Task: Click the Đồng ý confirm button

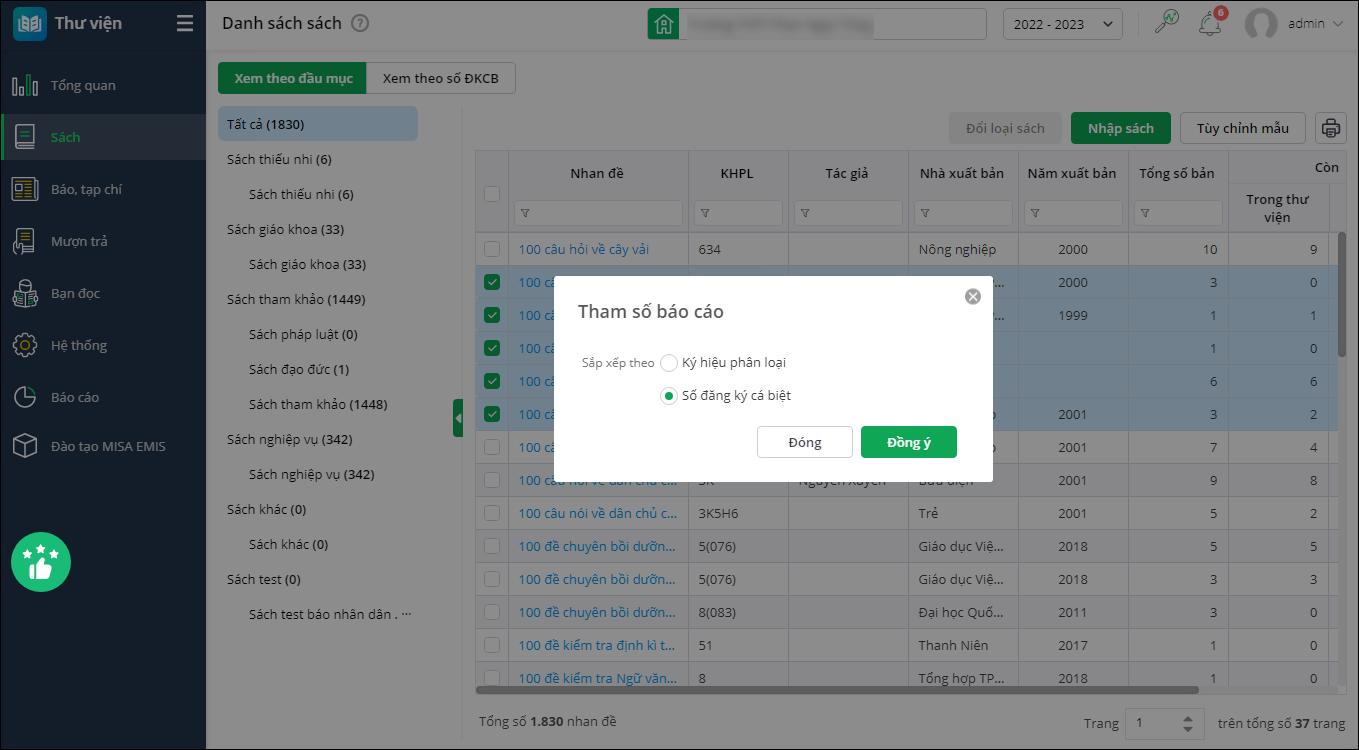Action: click(x=909, y=442)
